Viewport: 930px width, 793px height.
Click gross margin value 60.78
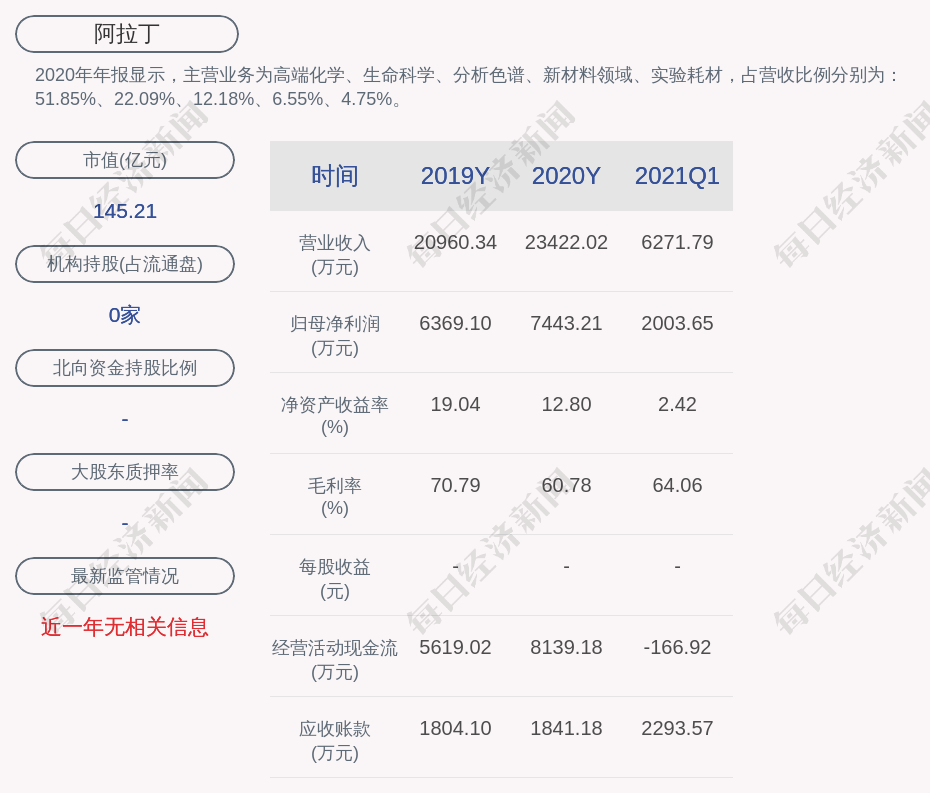566,485
